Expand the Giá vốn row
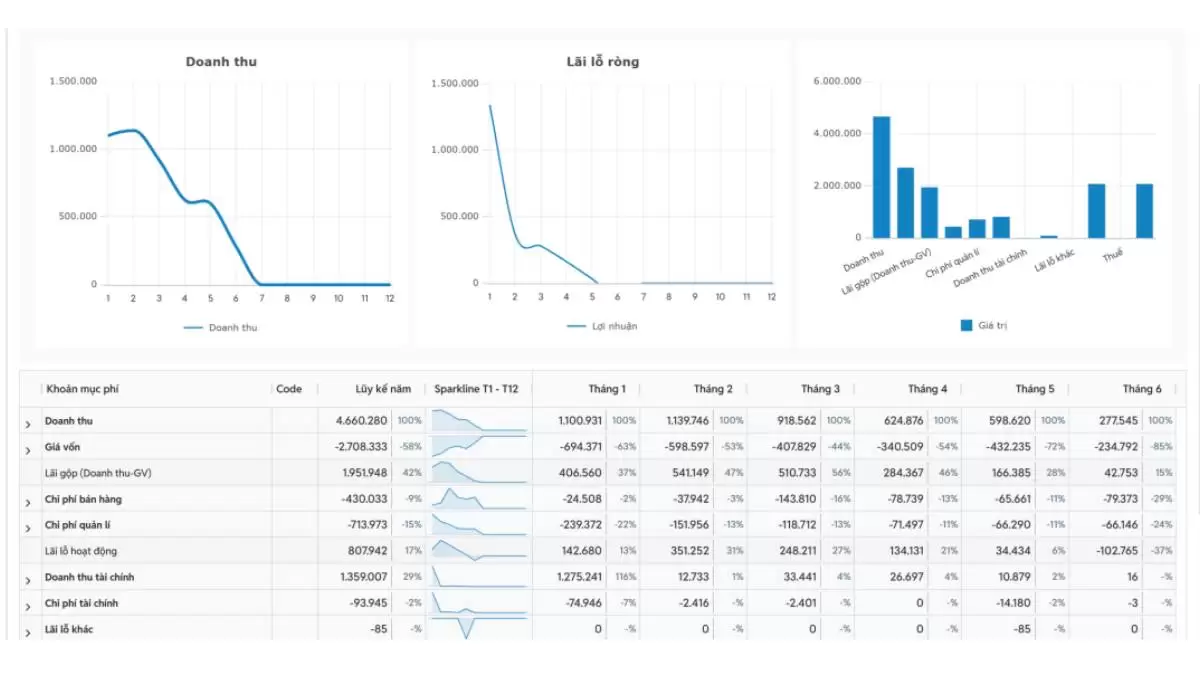1200x675 pixels. coord(28,449)
